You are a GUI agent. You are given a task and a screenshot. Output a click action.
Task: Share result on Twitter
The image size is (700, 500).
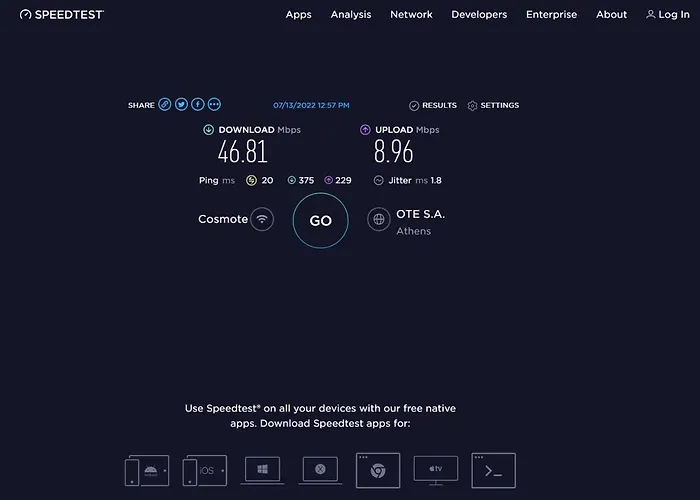point(181,105)
